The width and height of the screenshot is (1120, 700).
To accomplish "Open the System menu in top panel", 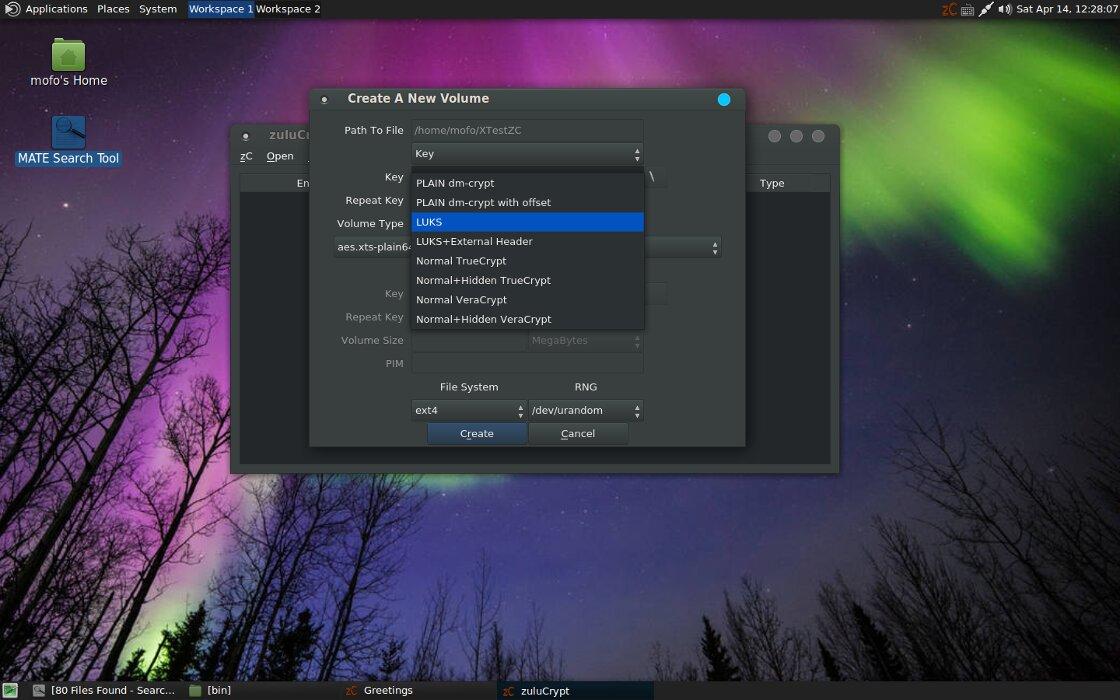I will pyautogui.click(x=158, y=9).
